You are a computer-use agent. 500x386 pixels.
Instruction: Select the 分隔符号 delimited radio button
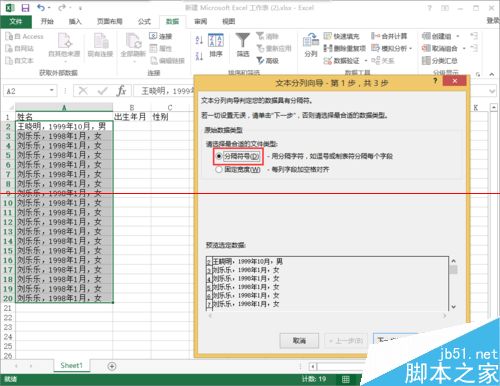click(219, 156)
